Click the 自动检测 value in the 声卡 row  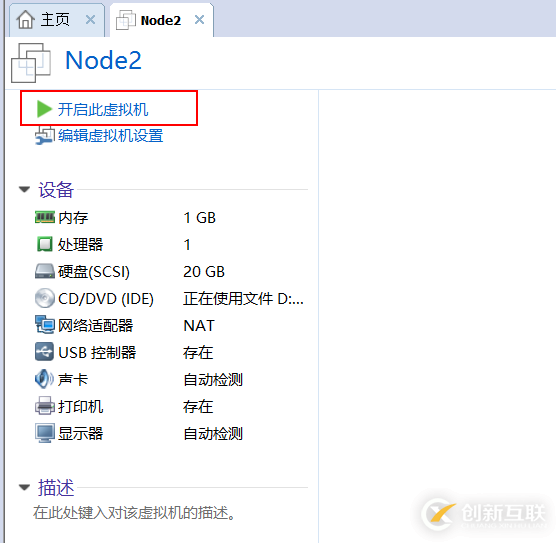pos(213,379)
